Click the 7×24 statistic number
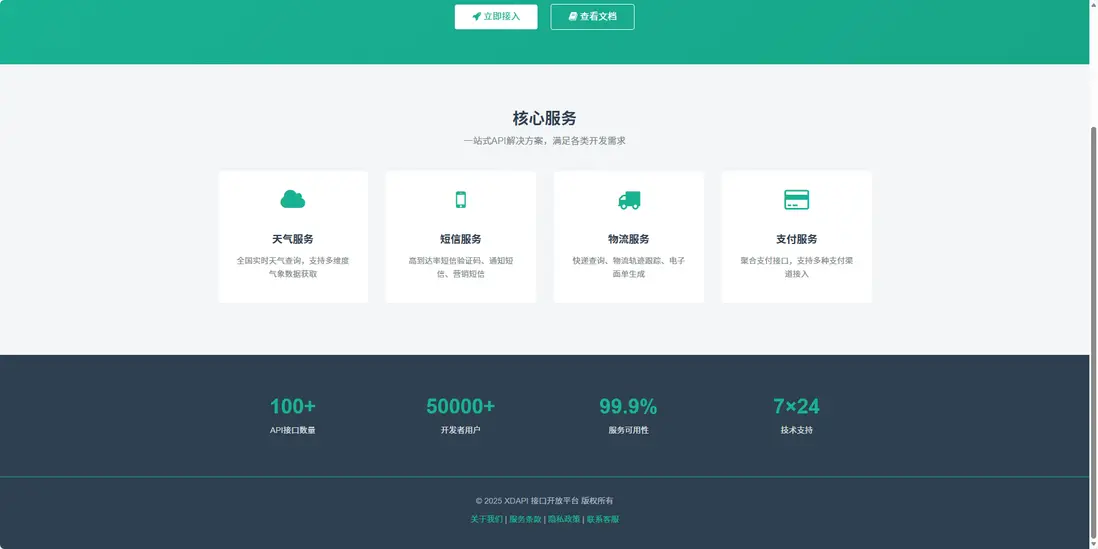 [x=796, y=406]
